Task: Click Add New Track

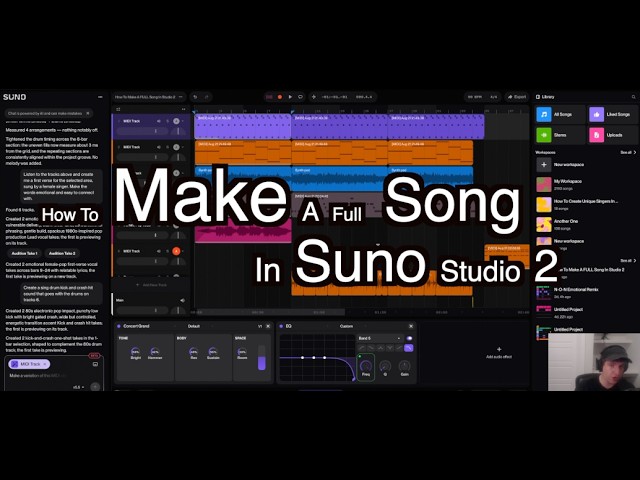Action: (151, 285)
